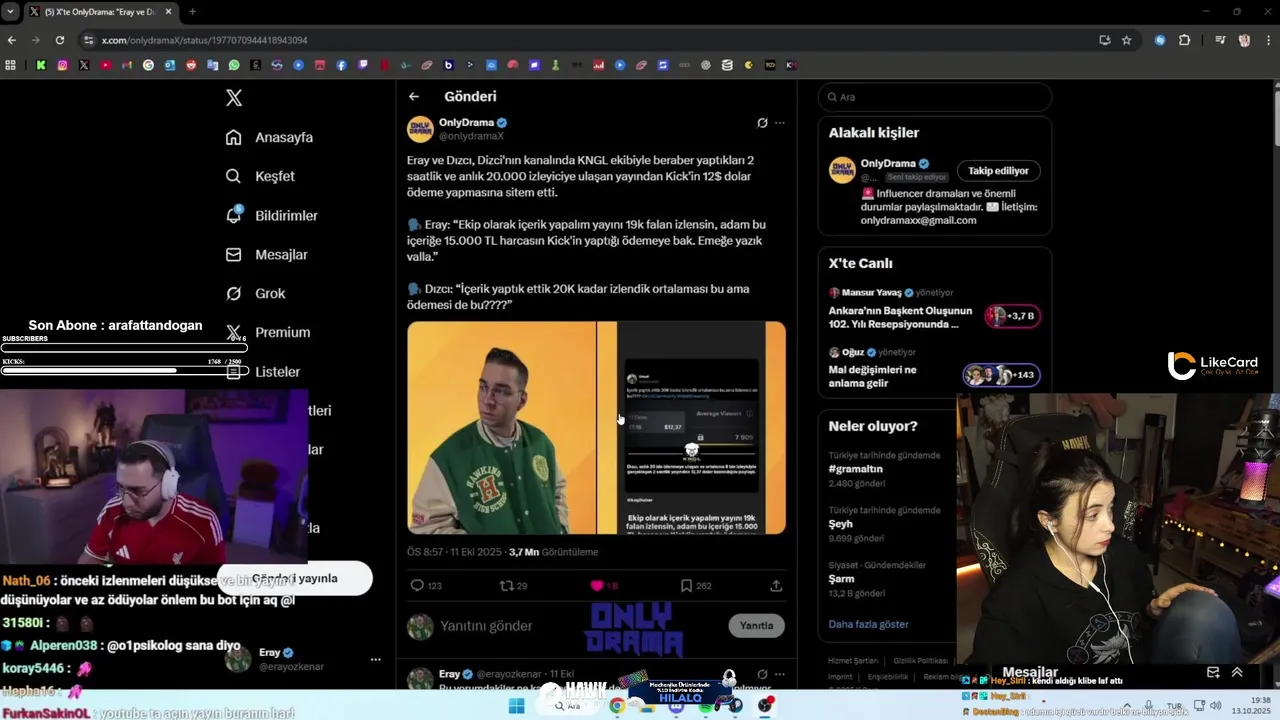Click the Grok icon on OnlyDrama post

tap(762, 123)
